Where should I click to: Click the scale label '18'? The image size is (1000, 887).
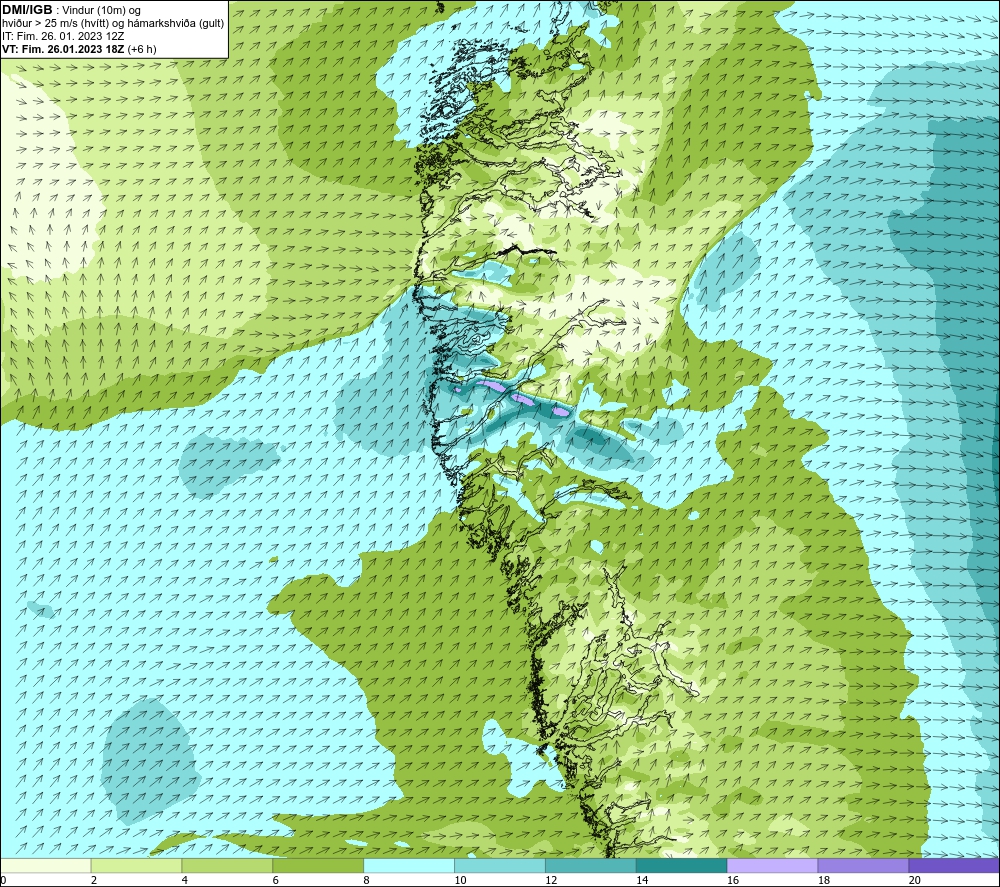(824, 880)
